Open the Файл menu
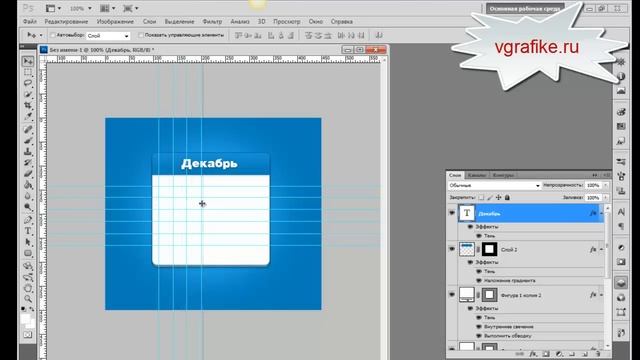 tap(29, 22)
